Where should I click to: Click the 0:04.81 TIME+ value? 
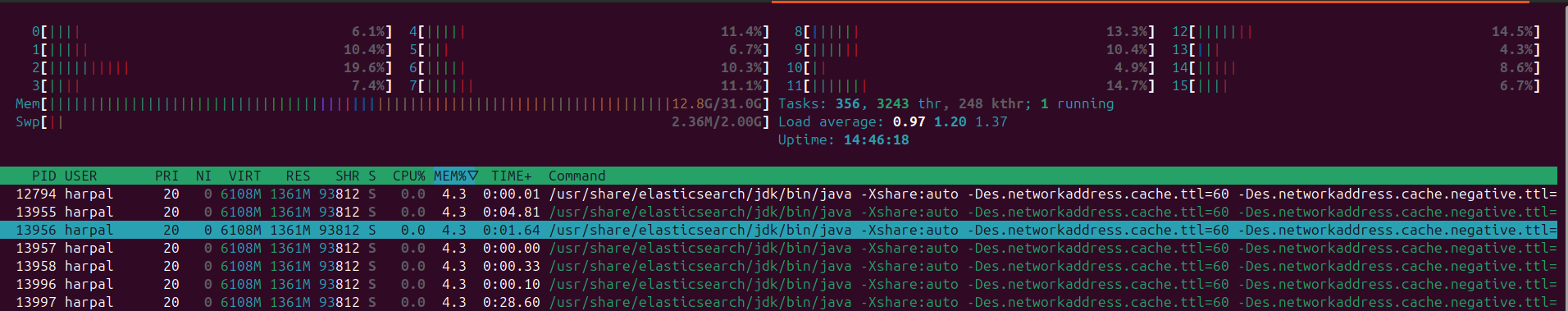(511, 212)
